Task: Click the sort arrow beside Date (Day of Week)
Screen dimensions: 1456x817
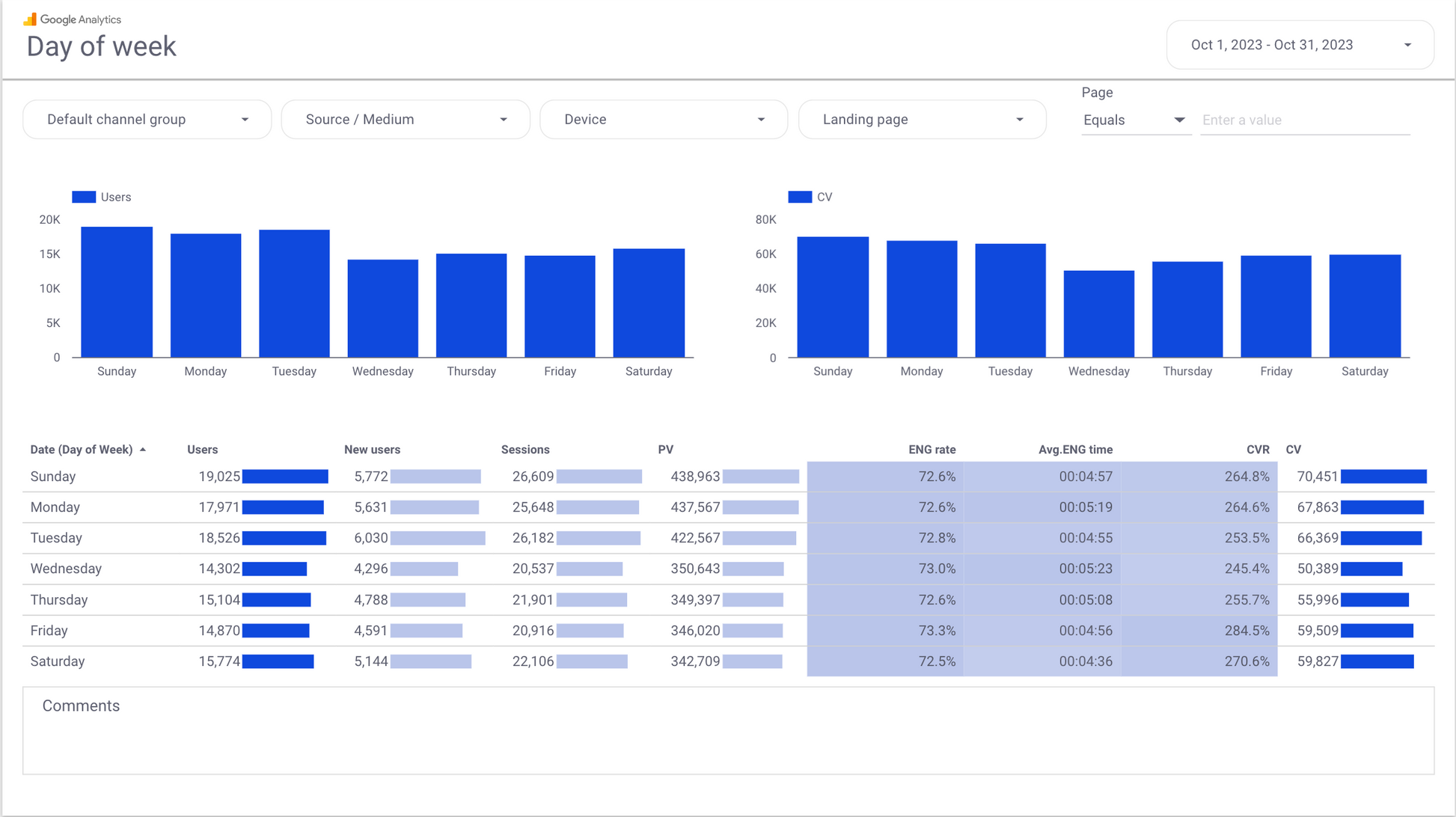Action: [143, 450]
